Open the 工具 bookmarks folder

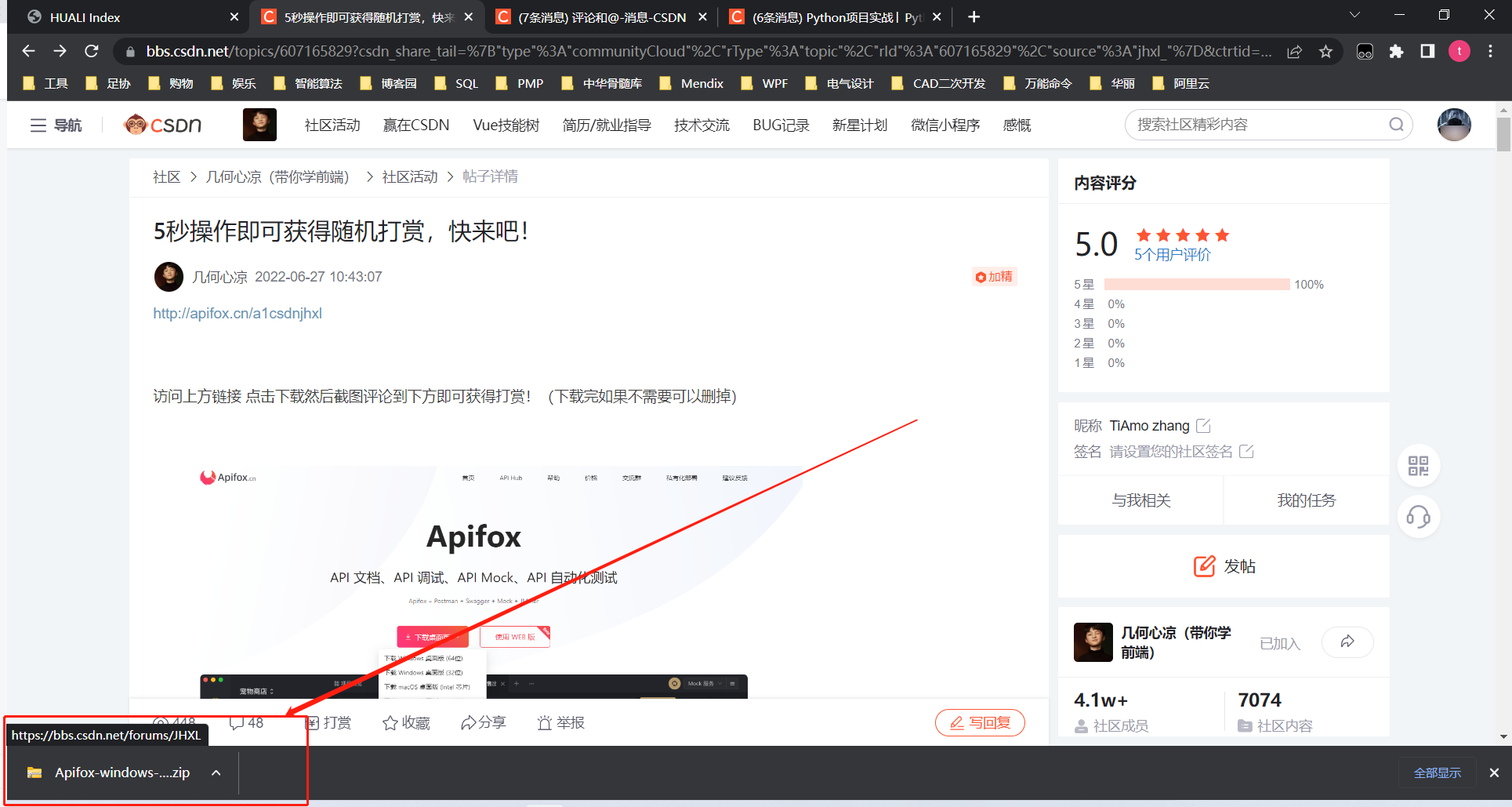click(x=46, y=84)
